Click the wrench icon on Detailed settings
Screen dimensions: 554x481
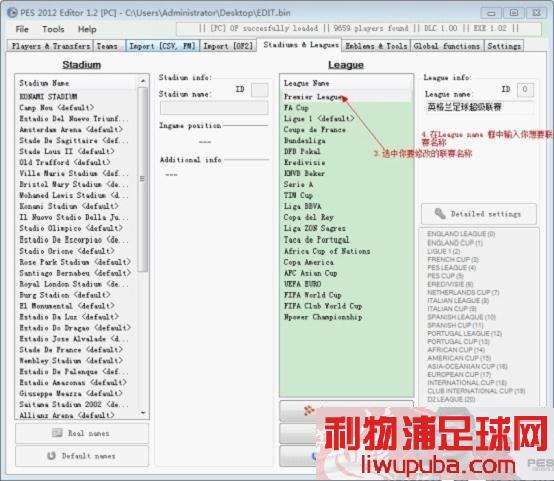440,213
